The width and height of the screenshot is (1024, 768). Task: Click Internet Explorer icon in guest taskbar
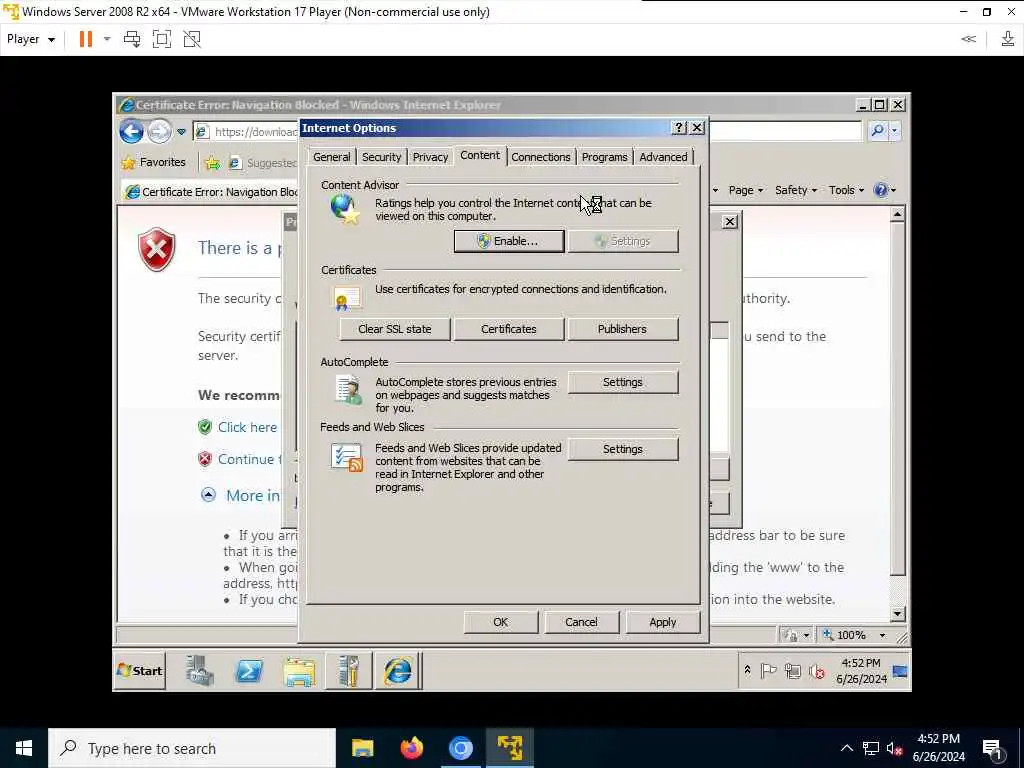pyautogui.click(x=398, y=671)
